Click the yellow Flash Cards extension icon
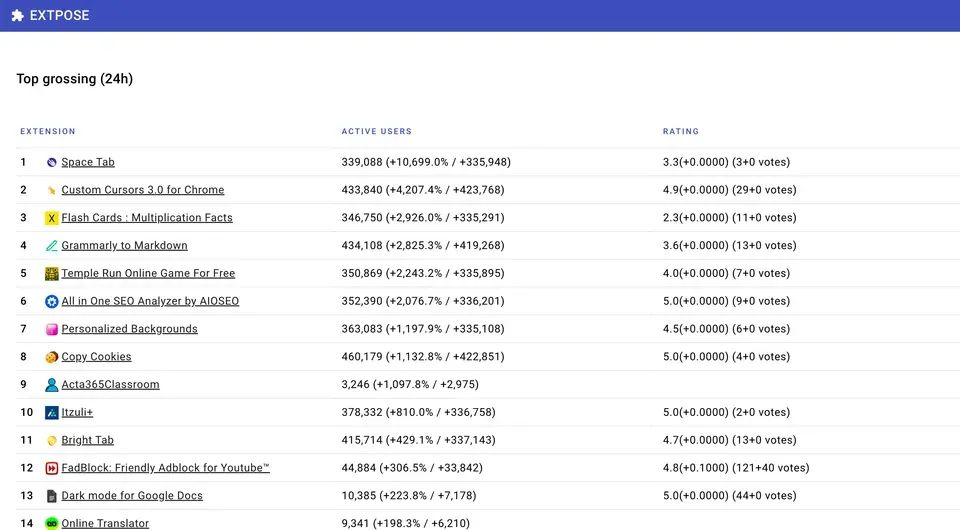 52,218
